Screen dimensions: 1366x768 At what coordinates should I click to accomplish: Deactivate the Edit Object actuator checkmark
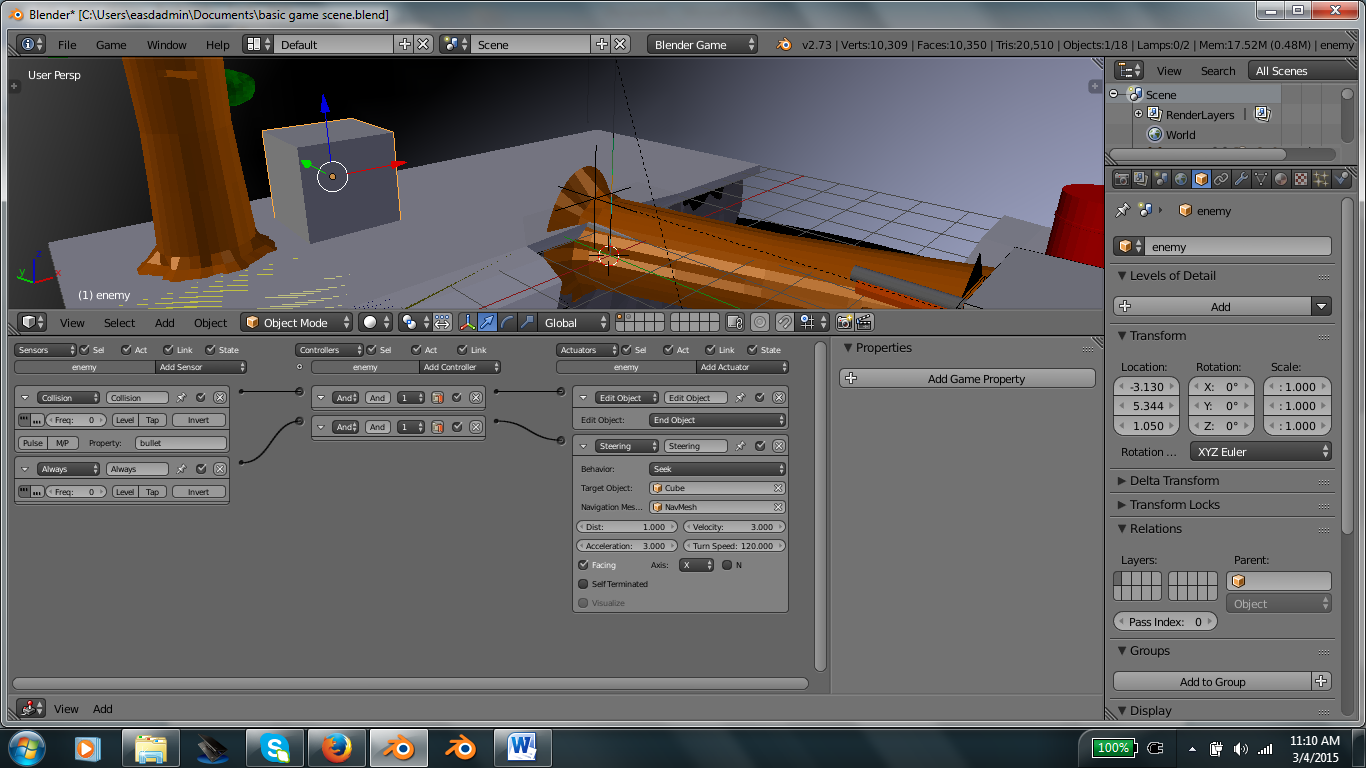[x=760, y=397]
